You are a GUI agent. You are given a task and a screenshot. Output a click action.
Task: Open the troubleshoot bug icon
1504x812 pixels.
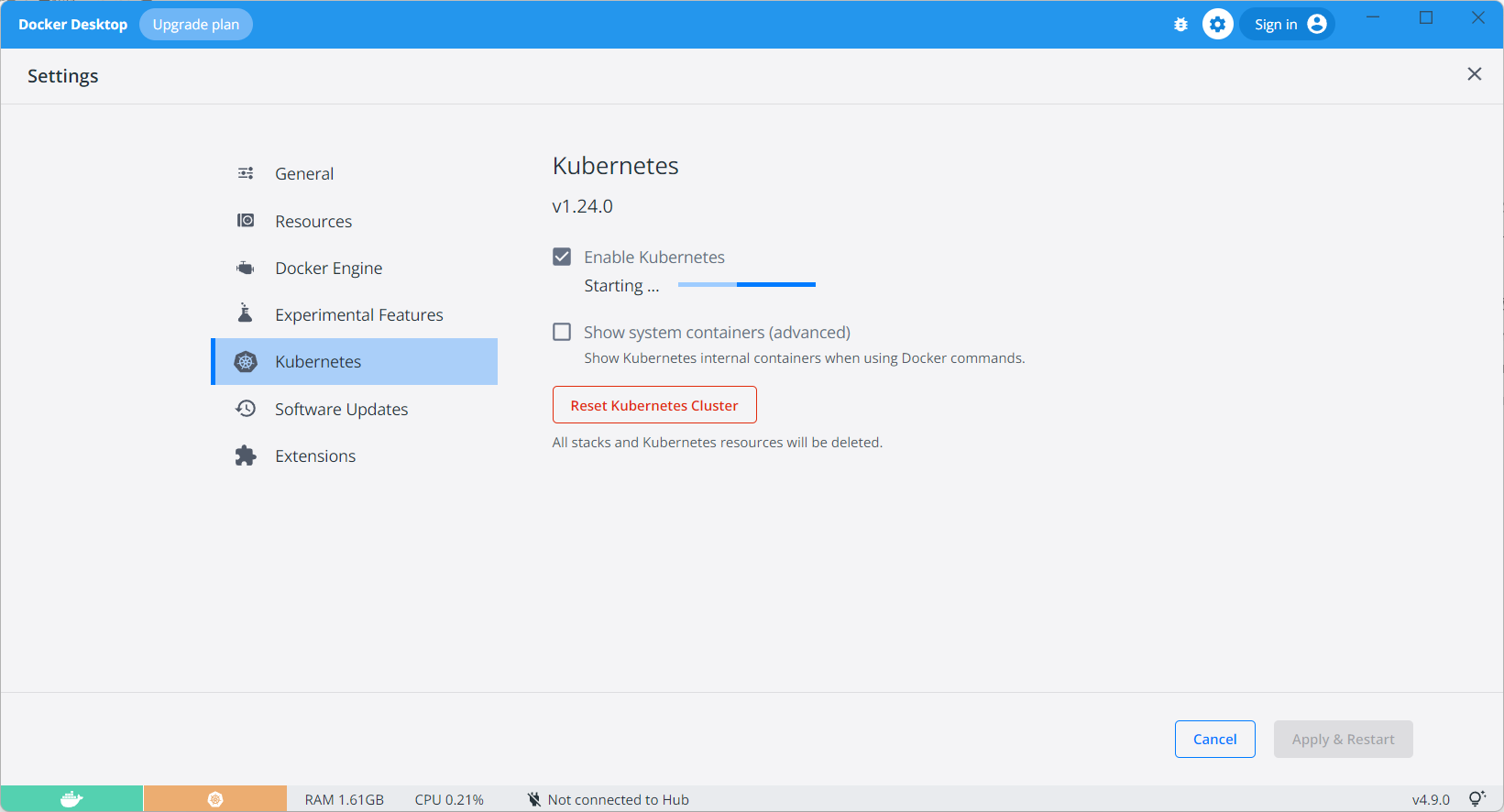pyautogui.click(x=1180, y=25)
